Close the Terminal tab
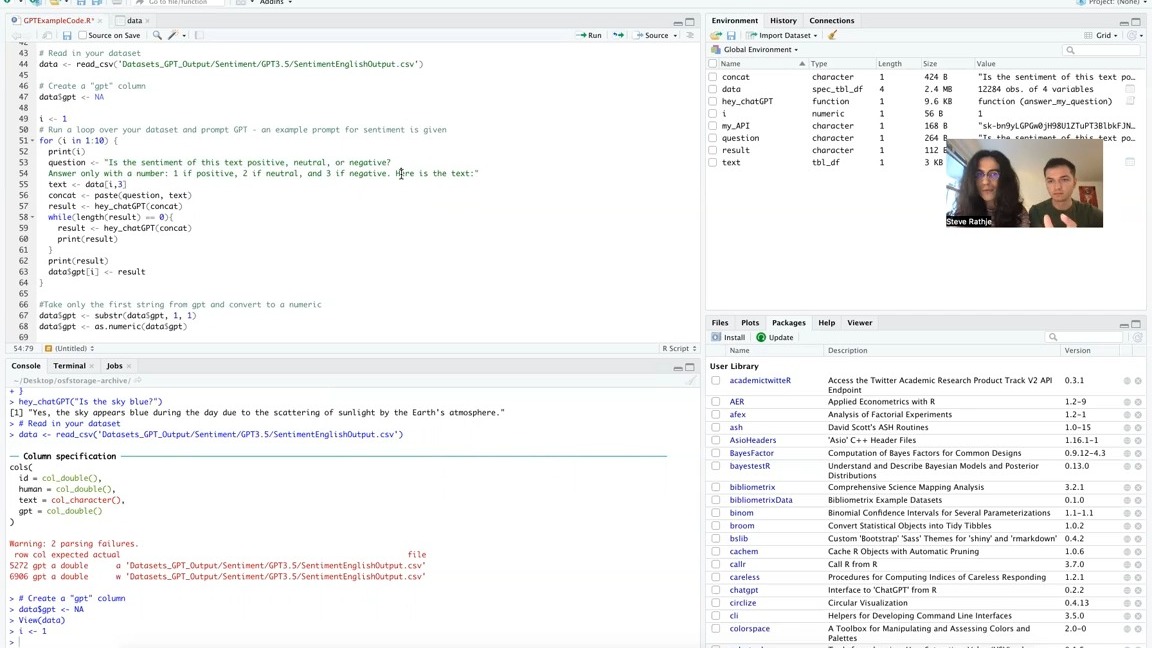Viewport: 1152px width, 648px height. point(91,366)
